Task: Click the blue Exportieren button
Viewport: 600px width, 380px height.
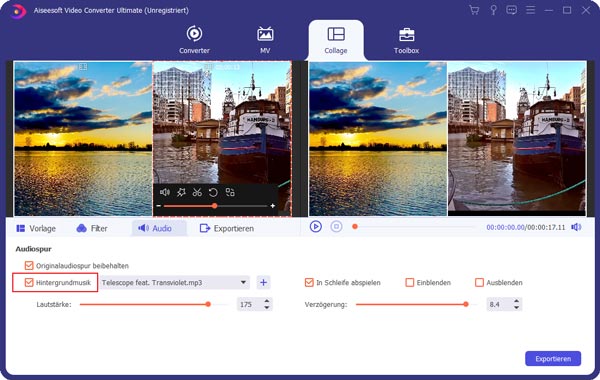Action: click(x=553, y=359)
